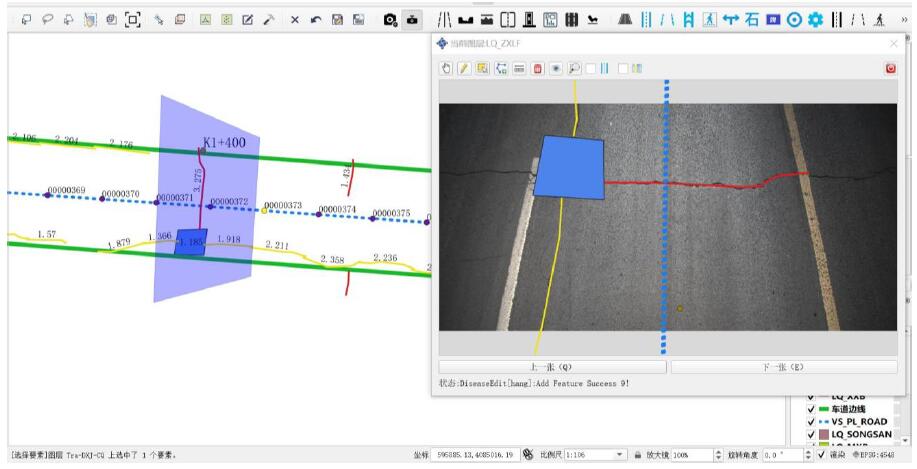The width and height of the screenshot is (917, 469).
Task: Click the hammer tool icon
Action: pyautogui.click(x=269, y=20)
